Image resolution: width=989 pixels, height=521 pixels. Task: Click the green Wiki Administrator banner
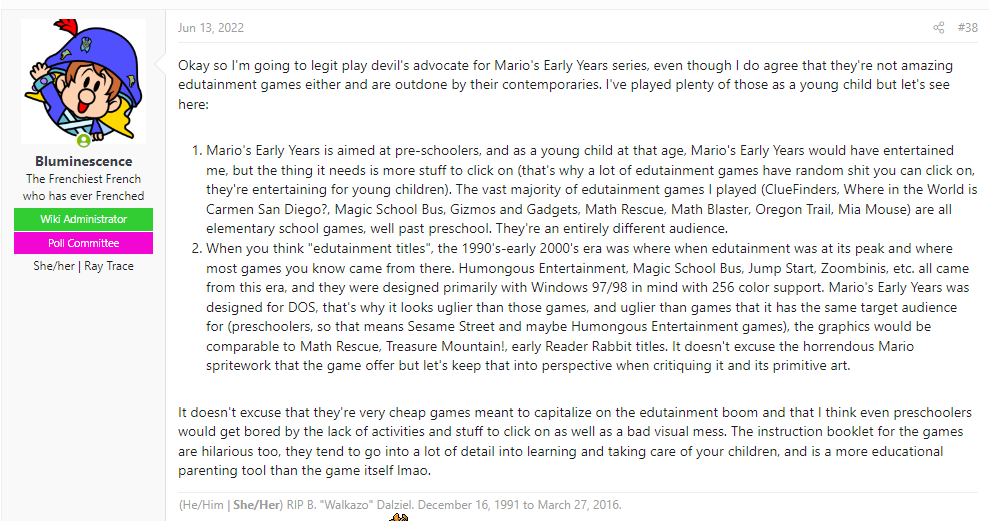point(83,220)
